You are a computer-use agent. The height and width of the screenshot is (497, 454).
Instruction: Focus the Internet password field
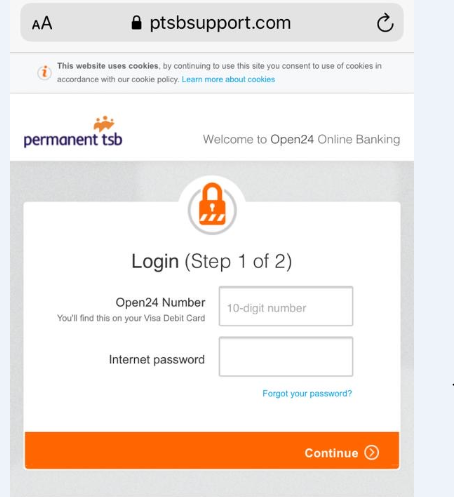coord(286,356)
